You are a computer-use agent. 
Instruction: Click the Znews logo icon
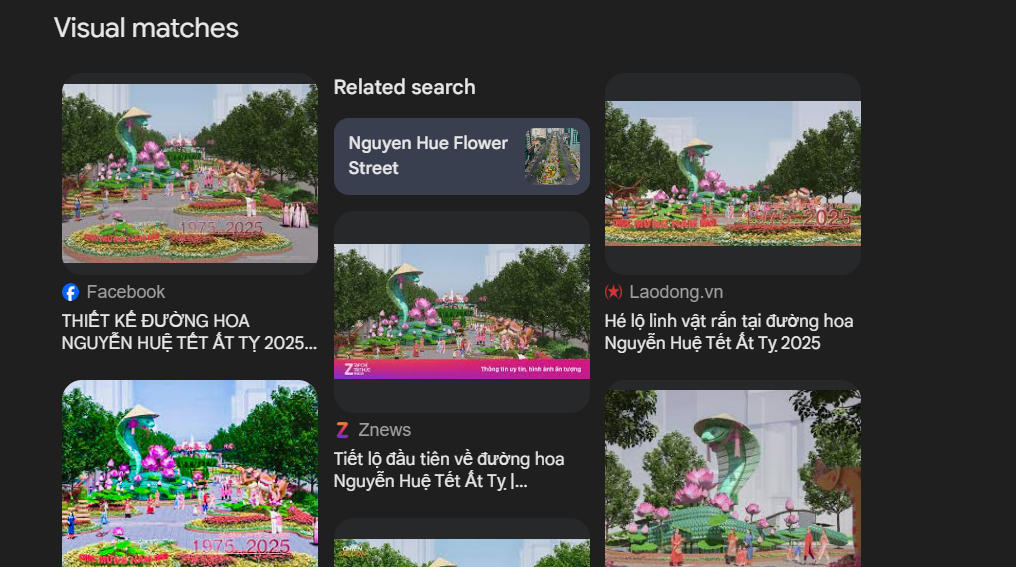pyautogui.click(x=342, y=430)
